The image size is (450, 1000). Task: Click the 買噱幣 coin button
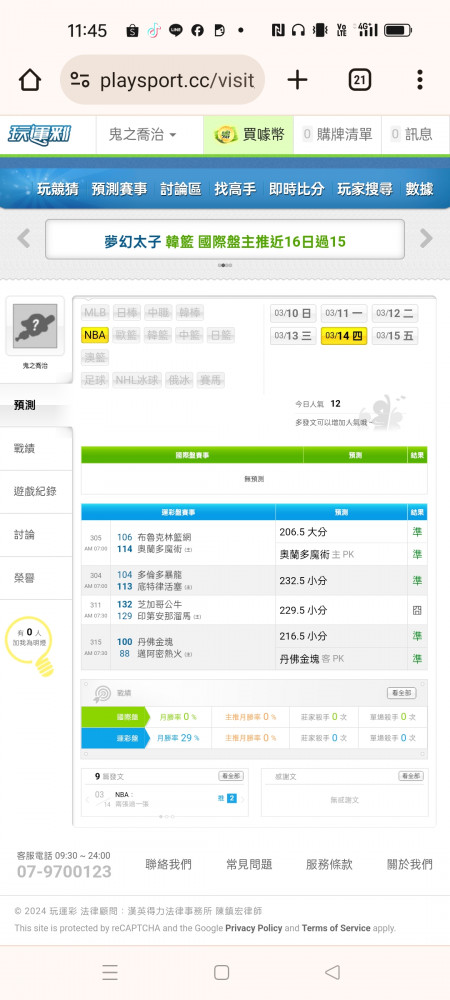[249, 135]
